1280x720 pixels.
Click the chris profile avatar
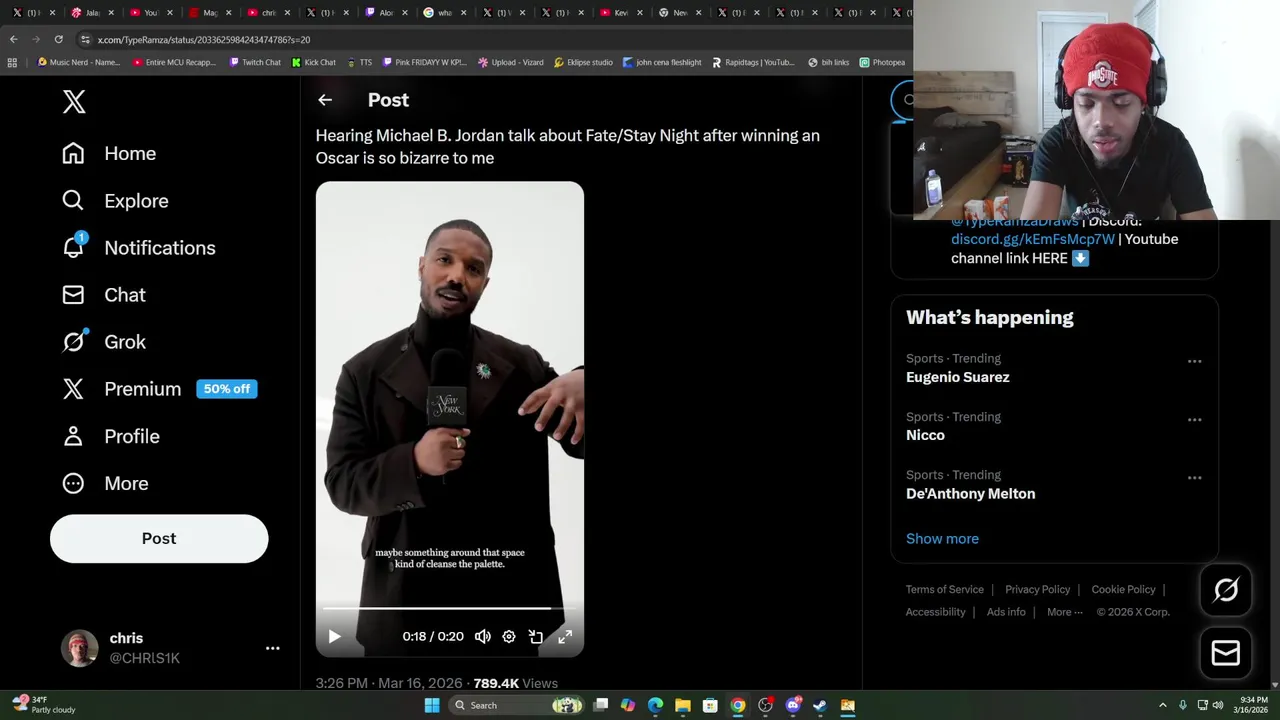tap(79, 648)
